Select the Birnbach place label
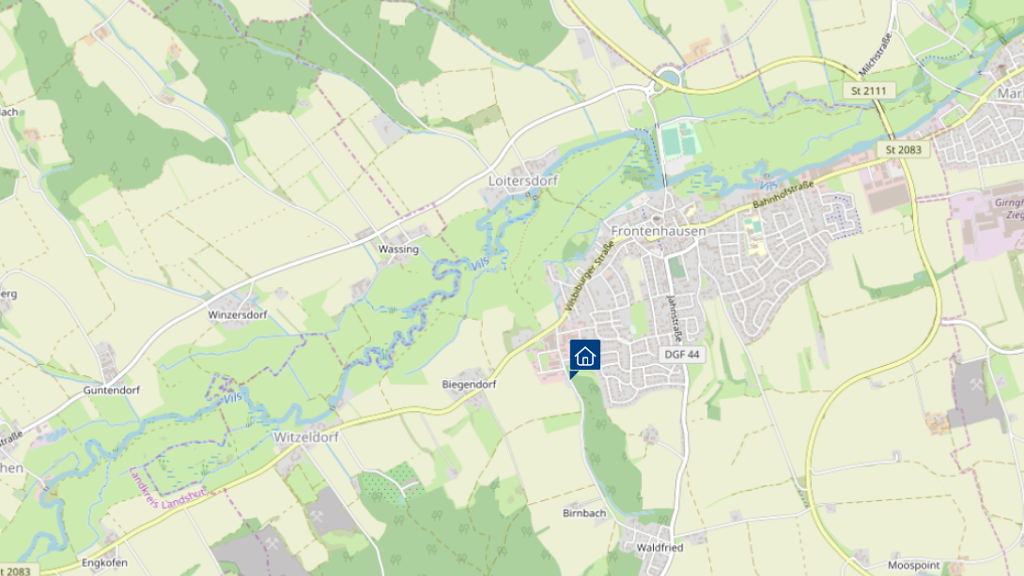 coord(584,513)
